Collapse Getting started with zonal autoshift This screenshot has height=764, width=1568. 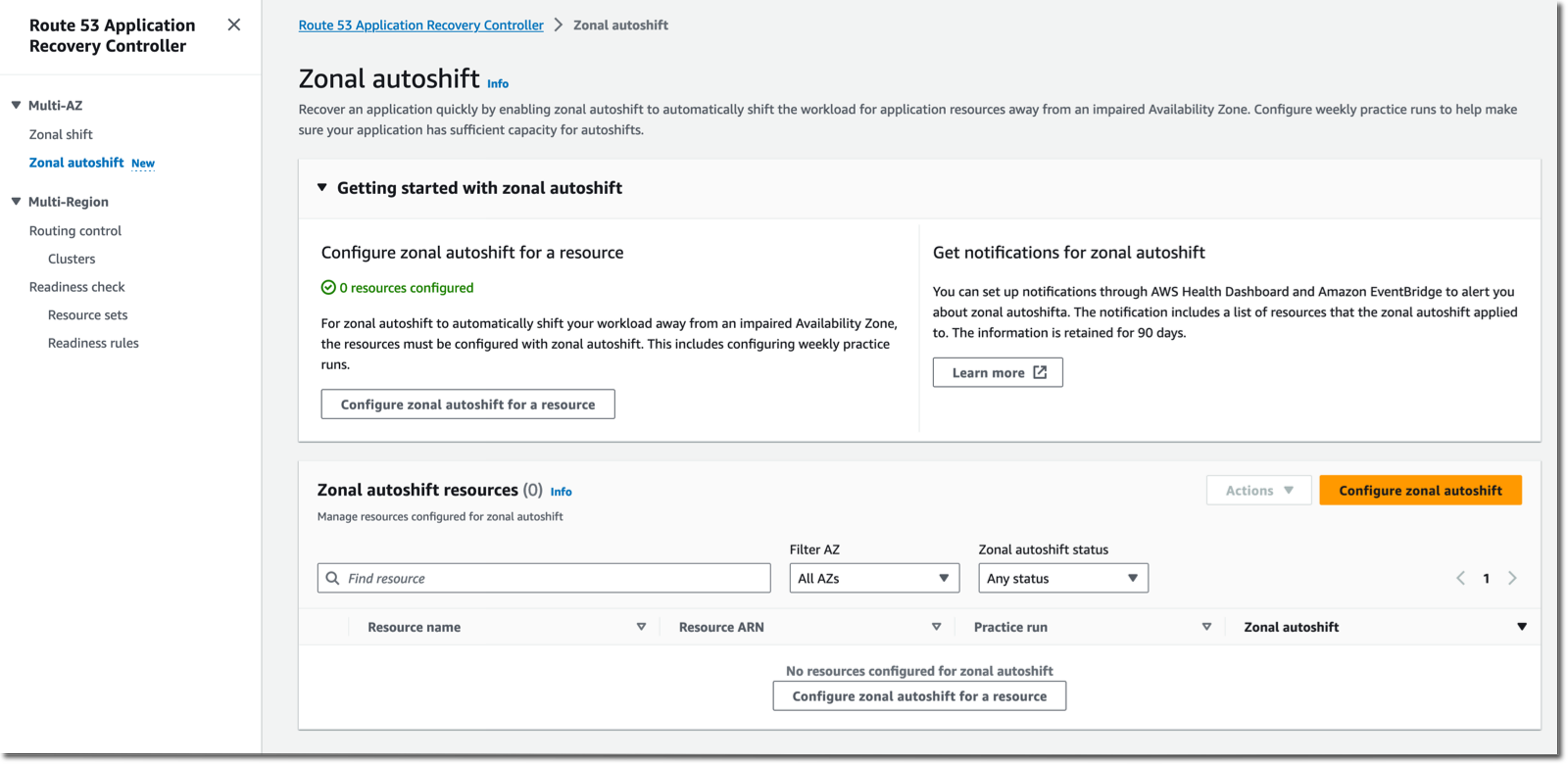(x=321, y=187)
